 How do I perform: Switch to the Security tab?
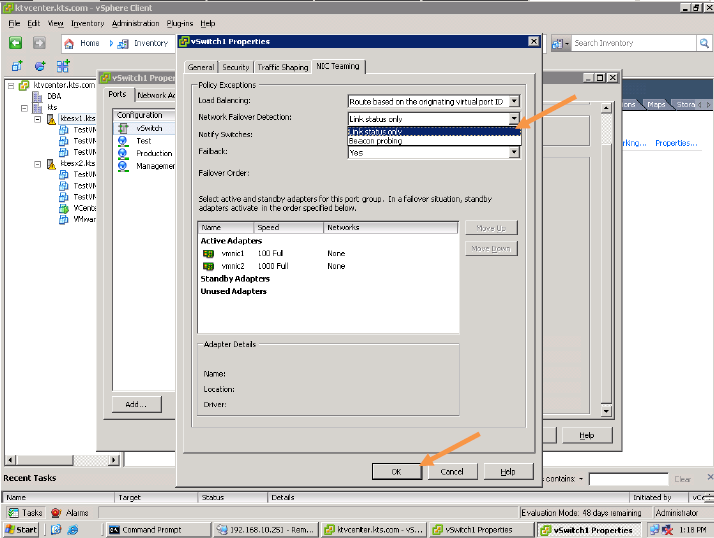pyautogui.click(x=235, y=67)
